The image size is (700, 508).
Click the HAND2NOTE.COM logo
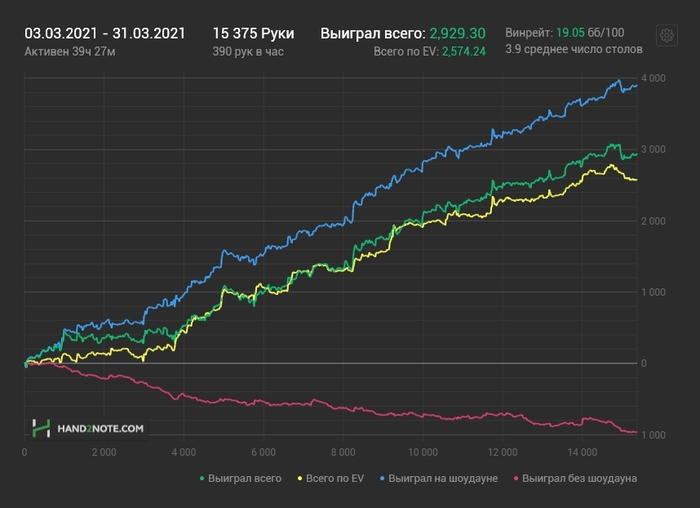(88, 429)
